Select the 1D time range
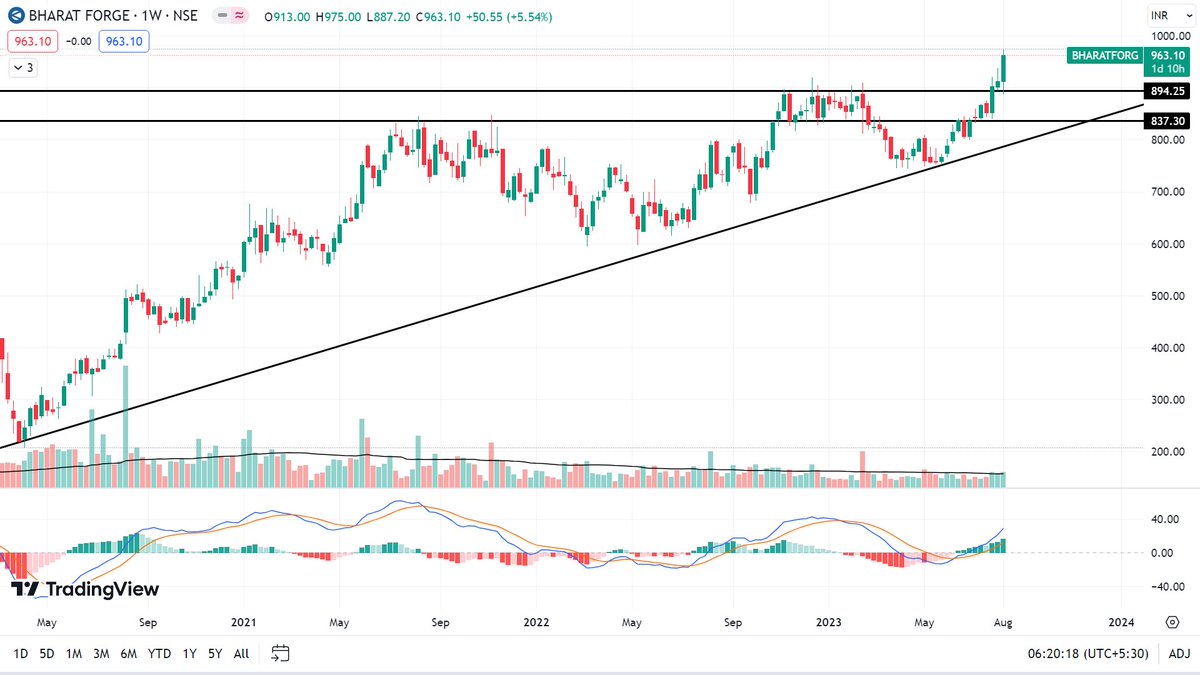This screenshot has height=675, width=1200. point(20,653)
